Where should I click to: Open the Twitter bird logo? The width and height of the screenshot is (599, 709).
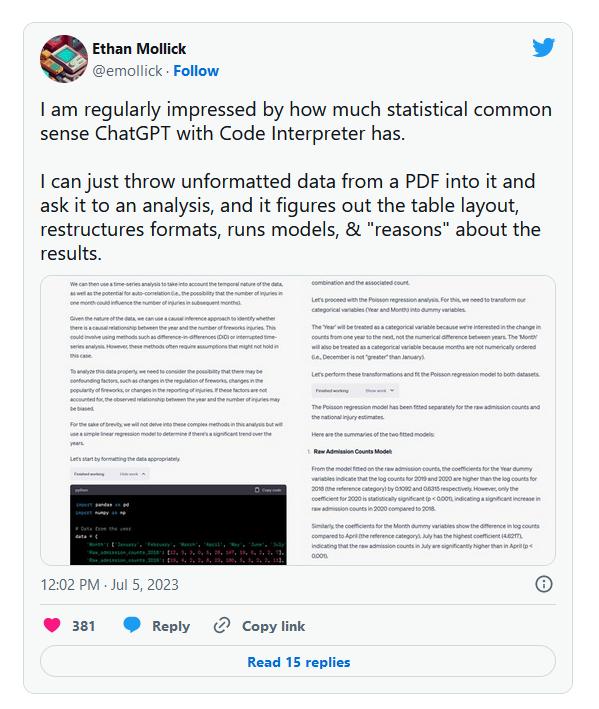[543, 47]
